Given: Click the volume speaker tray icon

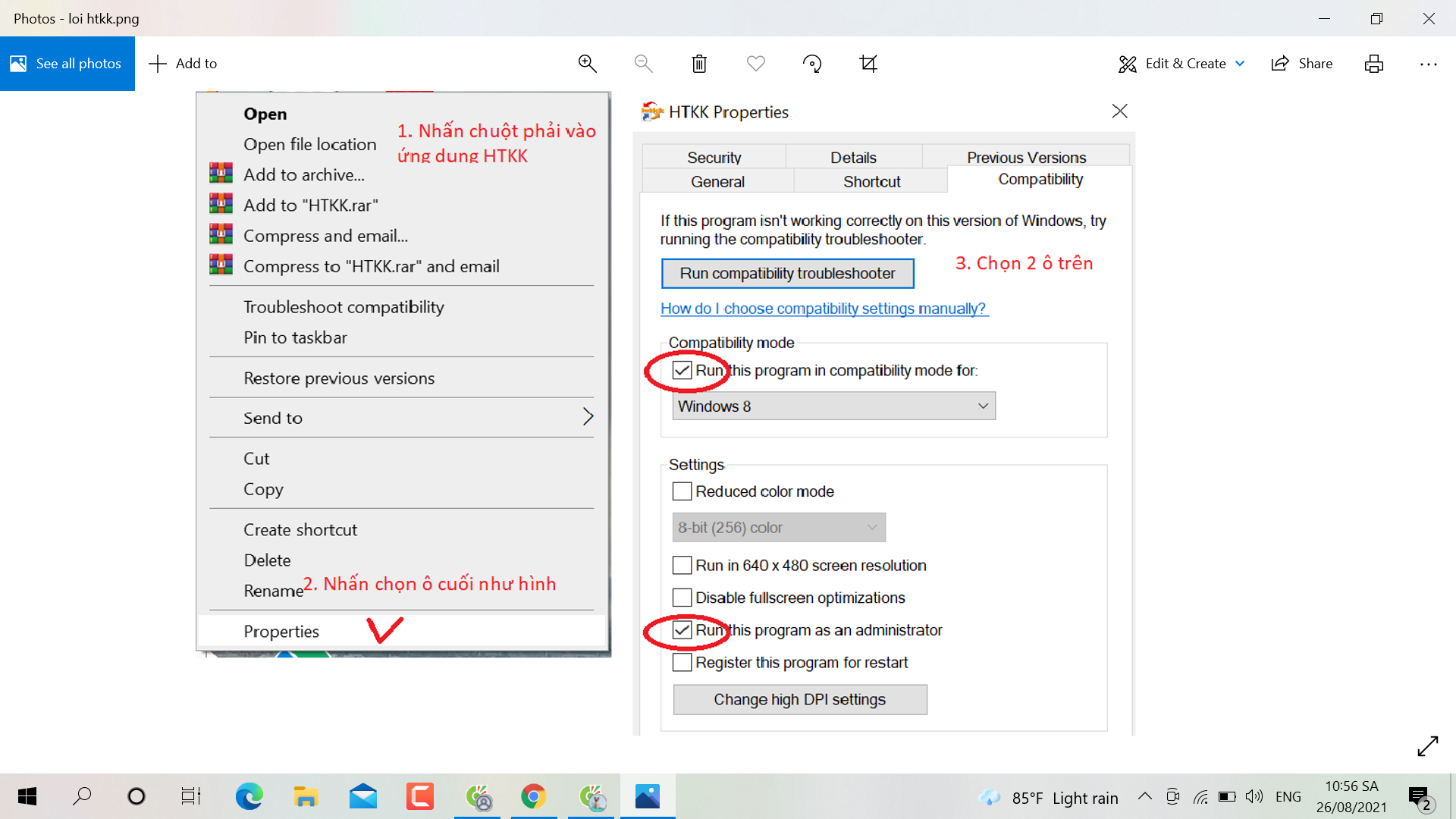Looking at the screenshot, I should (1254, 796).
